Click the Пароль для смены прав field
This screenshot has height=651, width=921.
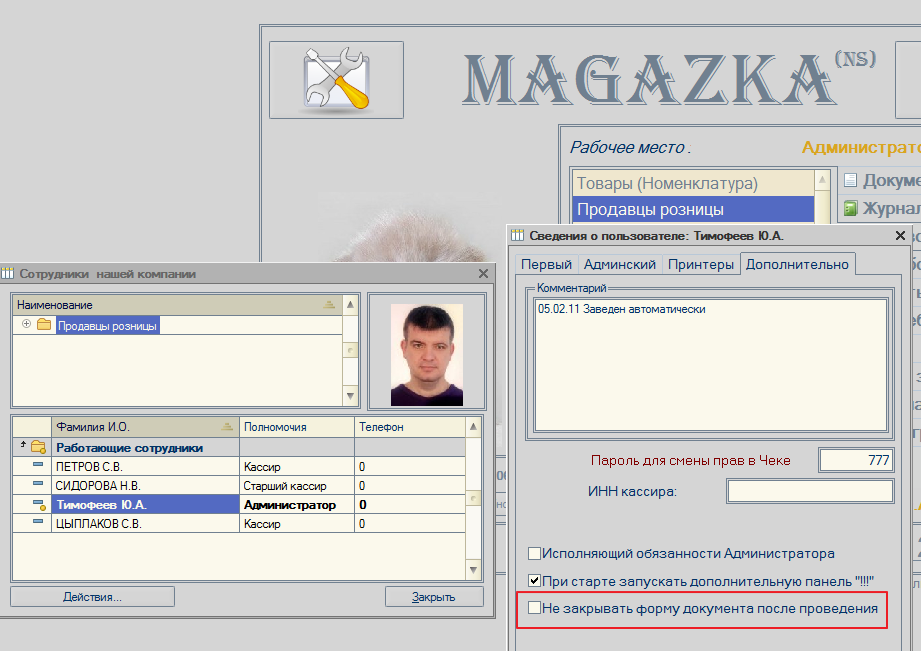(856, 460)
